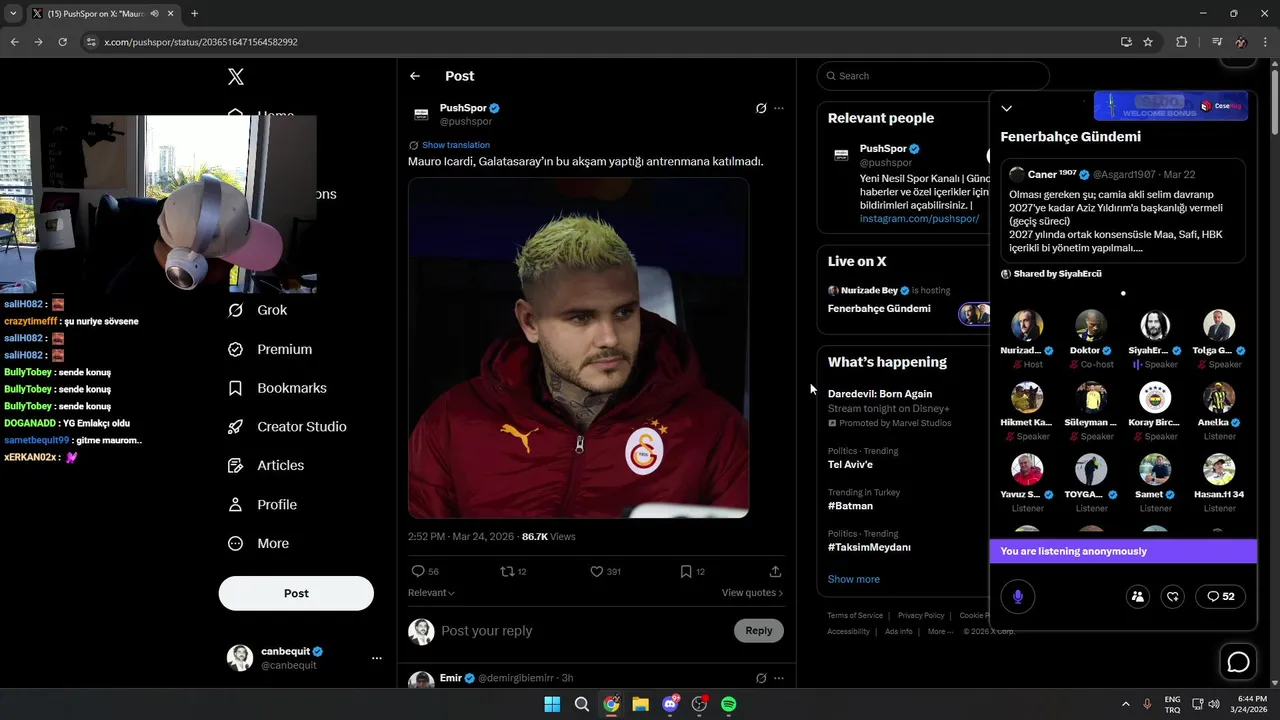1280x720 pixels.
Task: Open Bookmarks in the sidebar
Action: click(277, 388)
